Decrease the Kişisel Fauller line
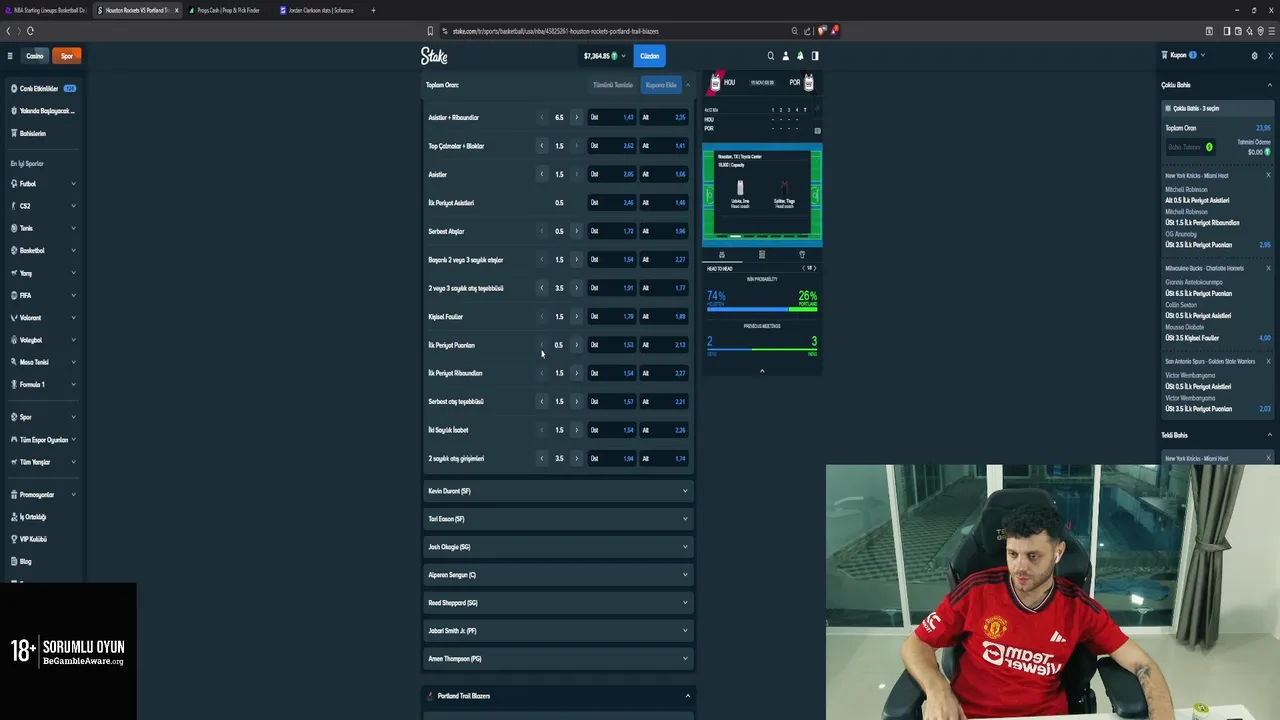The image size is (1280, 720). tap(542, 316)
